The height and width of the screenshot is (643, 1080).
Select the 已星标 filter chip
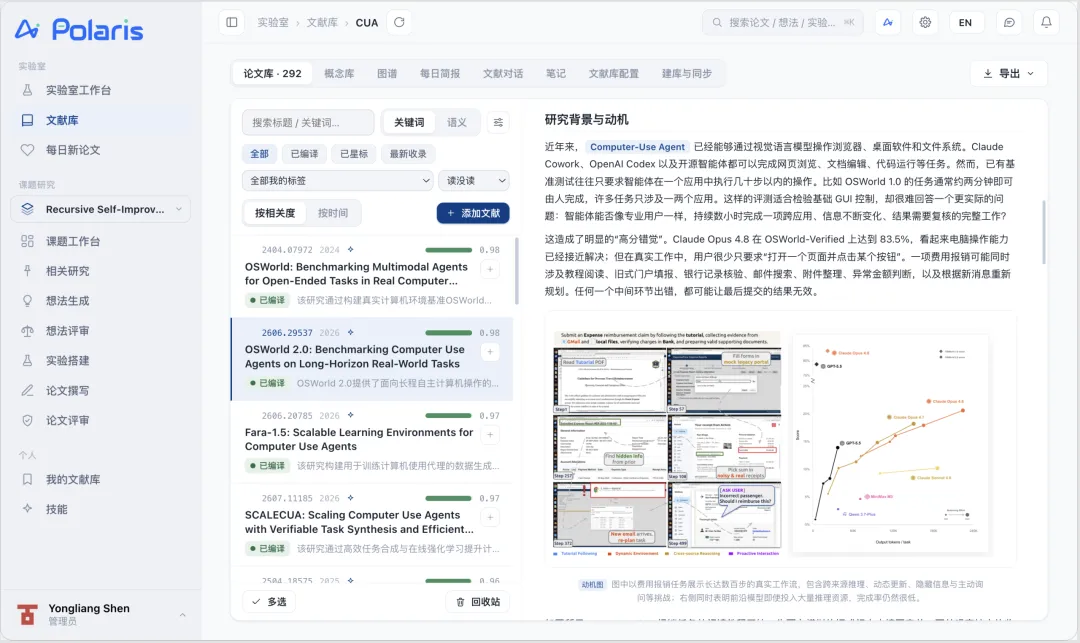tap(354, 154)
